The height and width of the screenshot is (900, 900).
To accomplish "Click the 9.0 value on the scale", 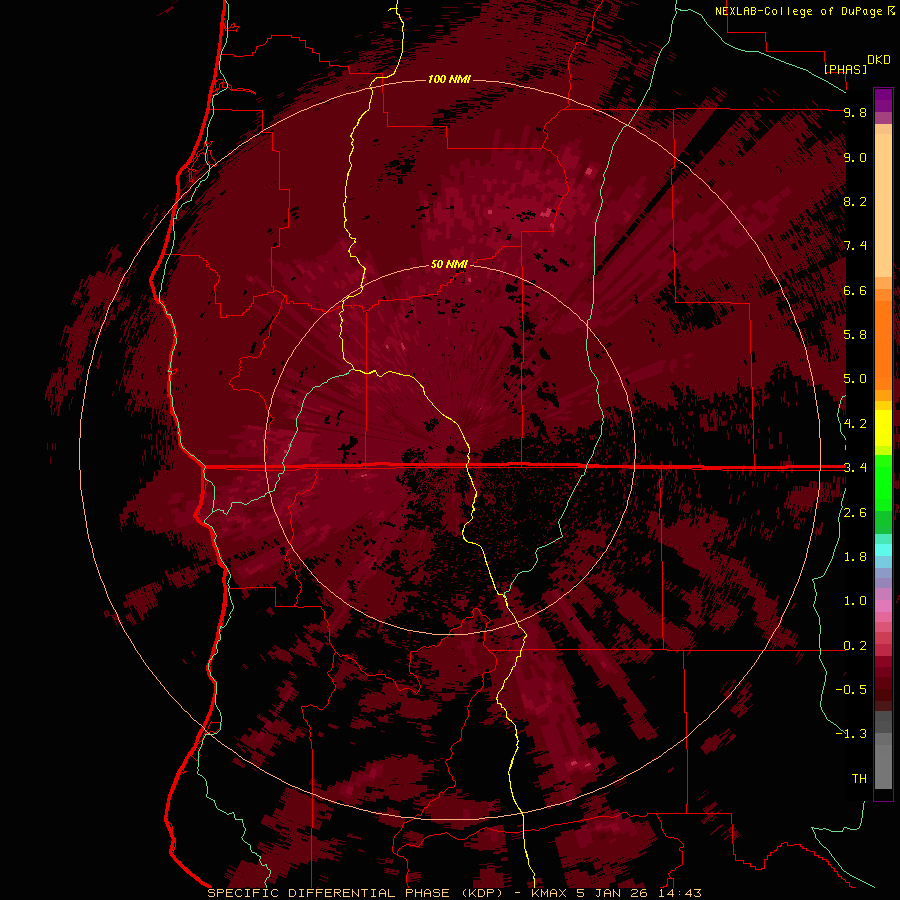I will [x=855, y=157].
